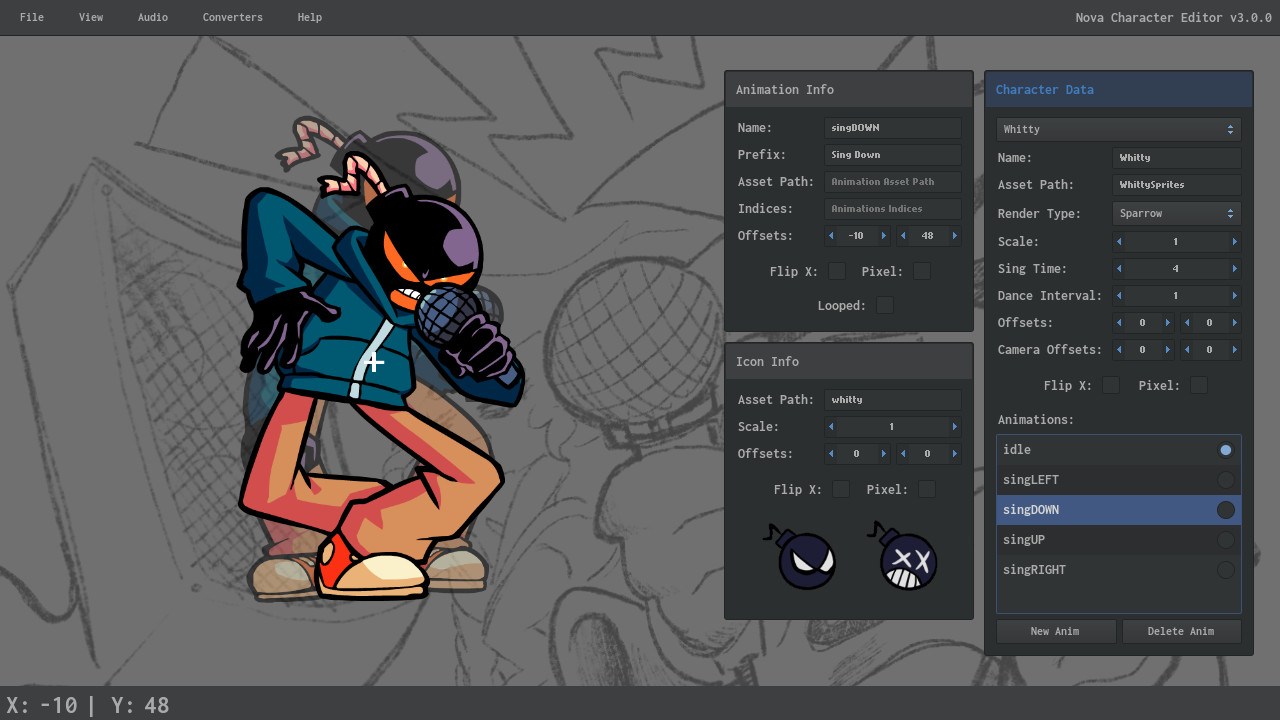Create a new animation with New Anim
The width and height of the screenshot is (1280, 720).
(x=1055, y=631)
